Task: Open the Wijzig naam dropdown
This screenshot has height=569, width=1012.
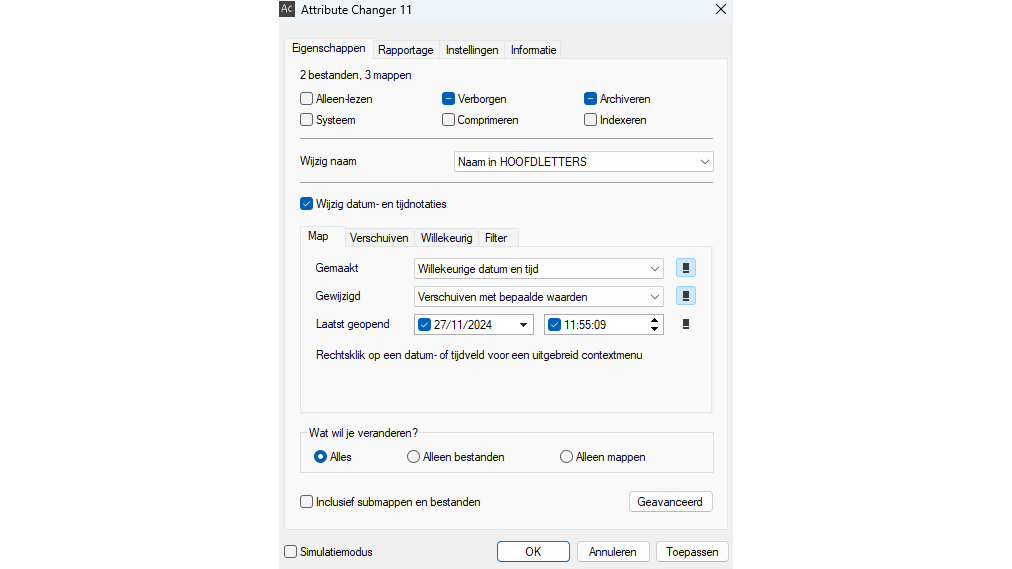Action: coord(583,162)
